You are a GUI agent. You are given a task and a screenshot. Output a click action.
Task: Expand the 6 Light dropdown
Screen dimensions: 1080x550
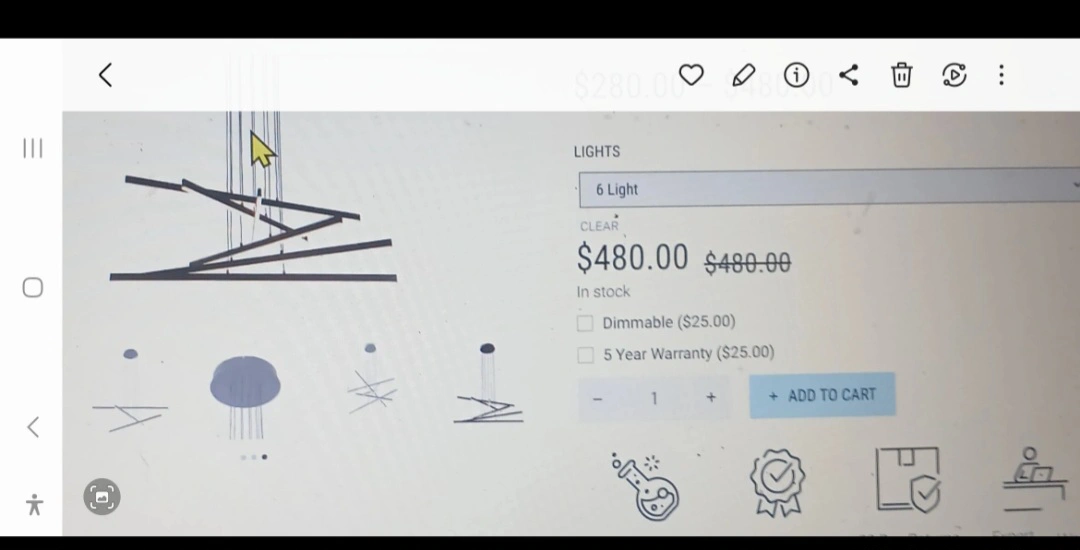pos(829,189)
